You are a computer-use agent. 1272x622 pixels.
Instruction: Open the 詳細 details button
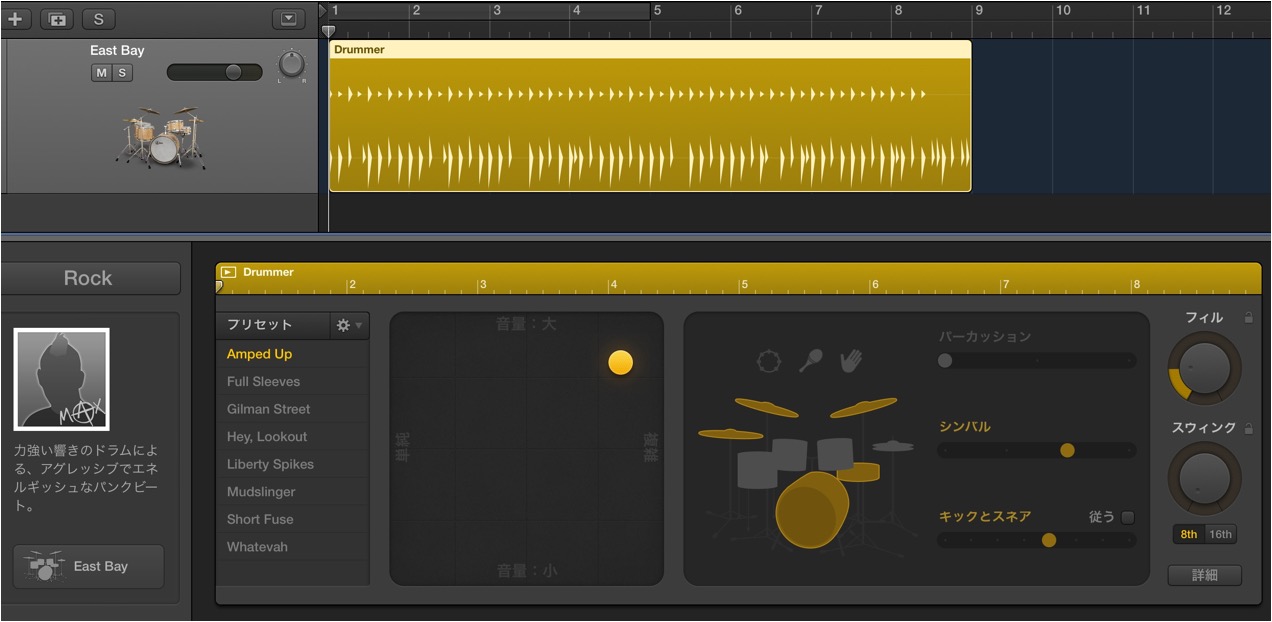[1205, 575]
